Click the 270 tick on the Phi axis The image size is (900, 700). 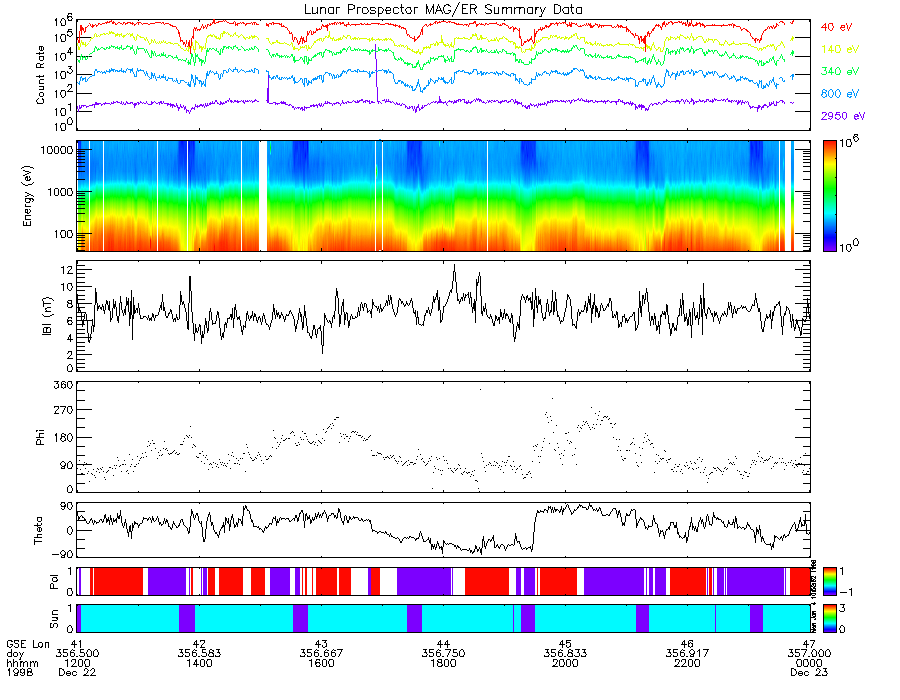pos(63,410)
